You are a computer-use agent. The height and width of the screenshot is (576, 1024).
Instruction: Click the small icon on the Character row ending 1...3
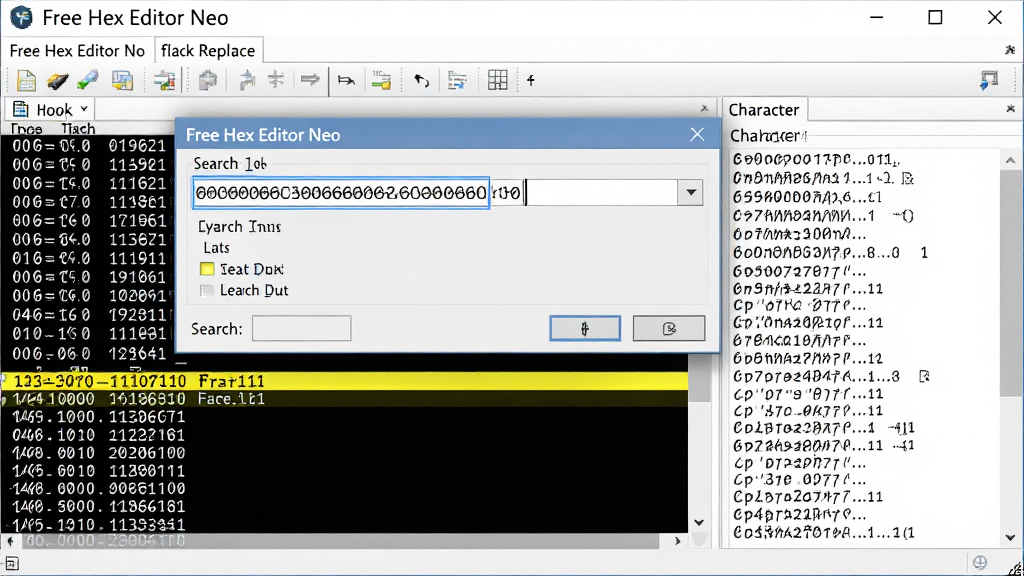(x=924, y=376)
